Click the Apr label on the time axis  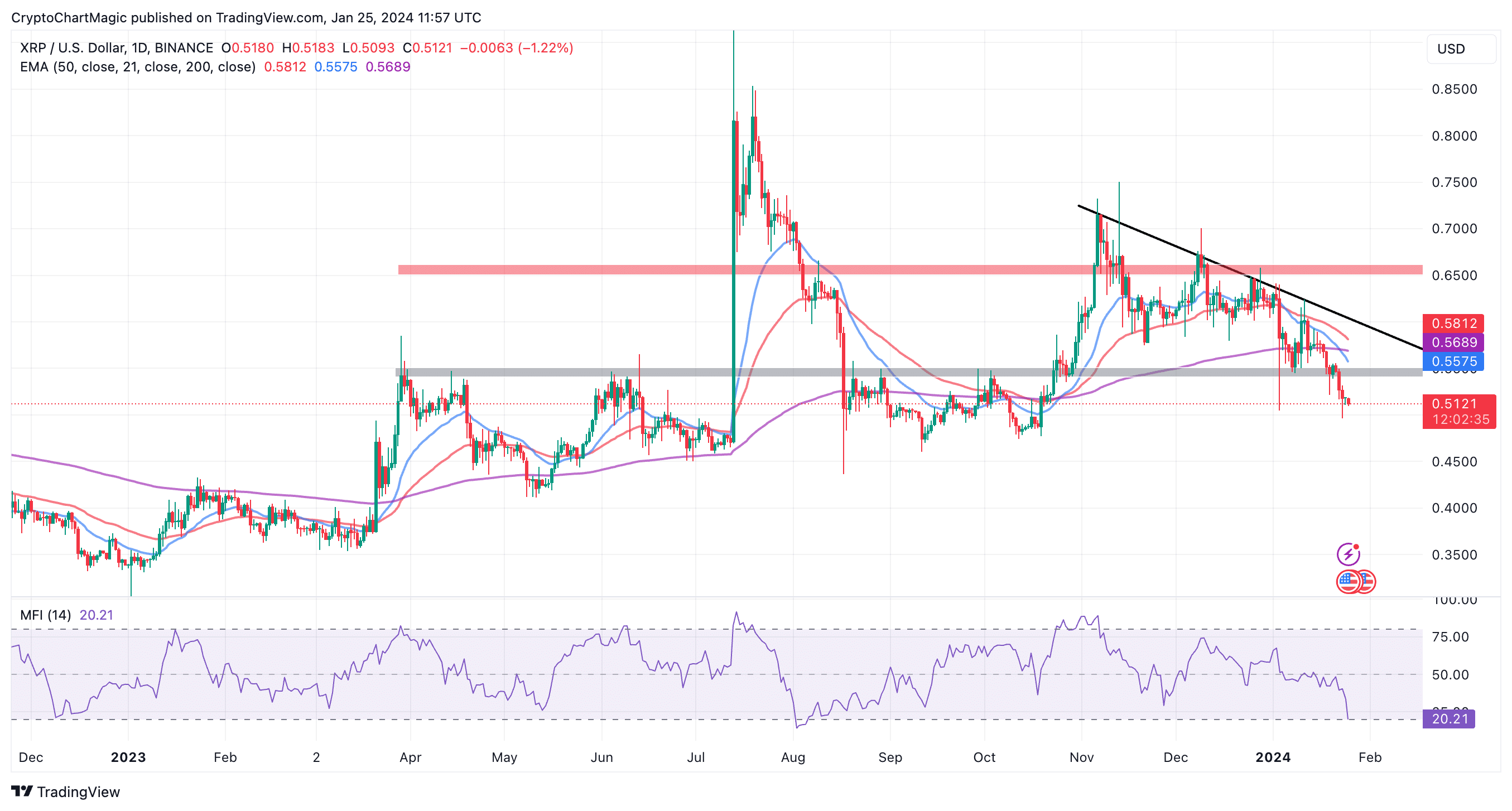410,757
